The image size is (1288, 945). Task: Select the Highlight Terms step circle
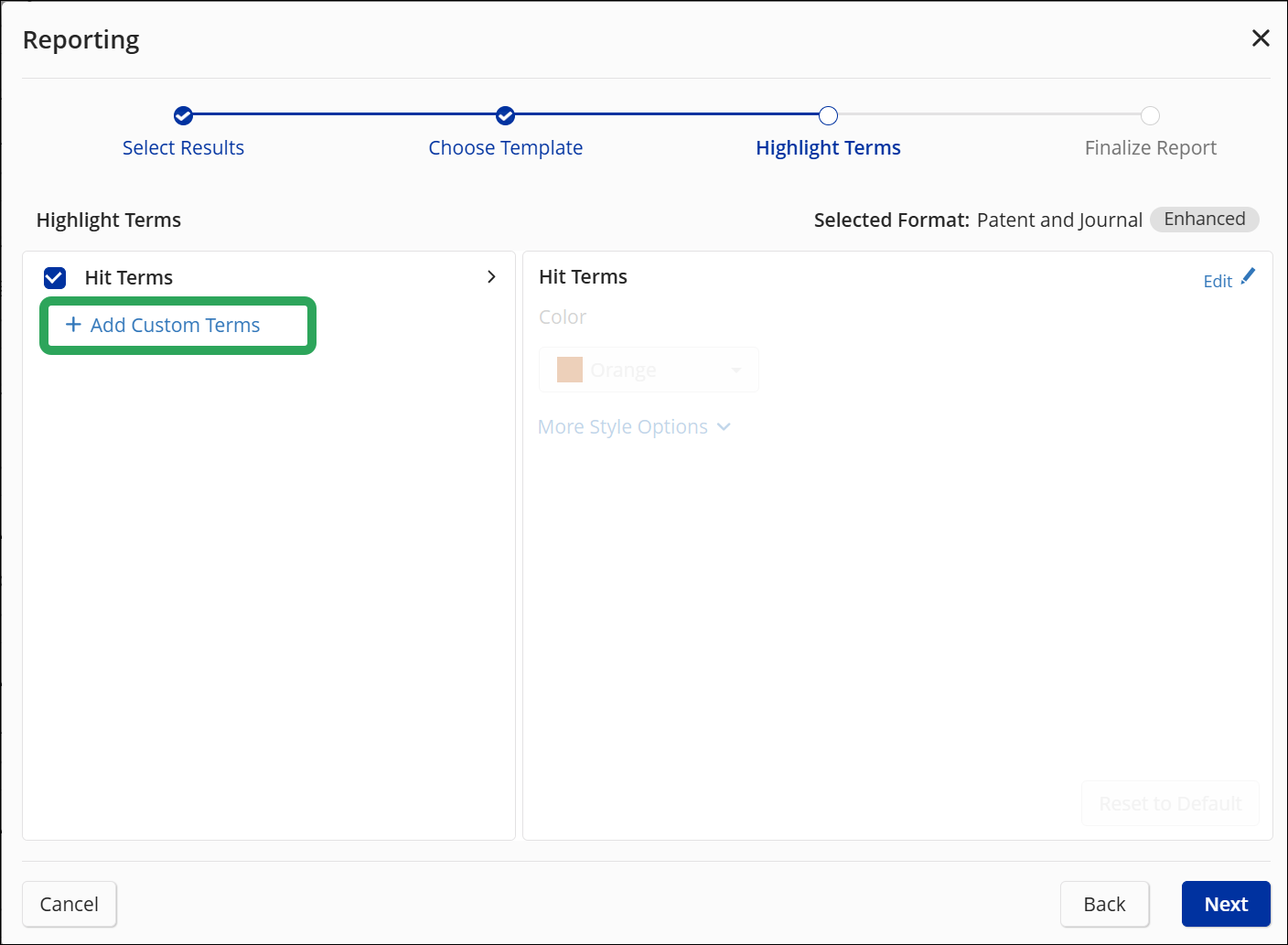(x=828, y=116)
